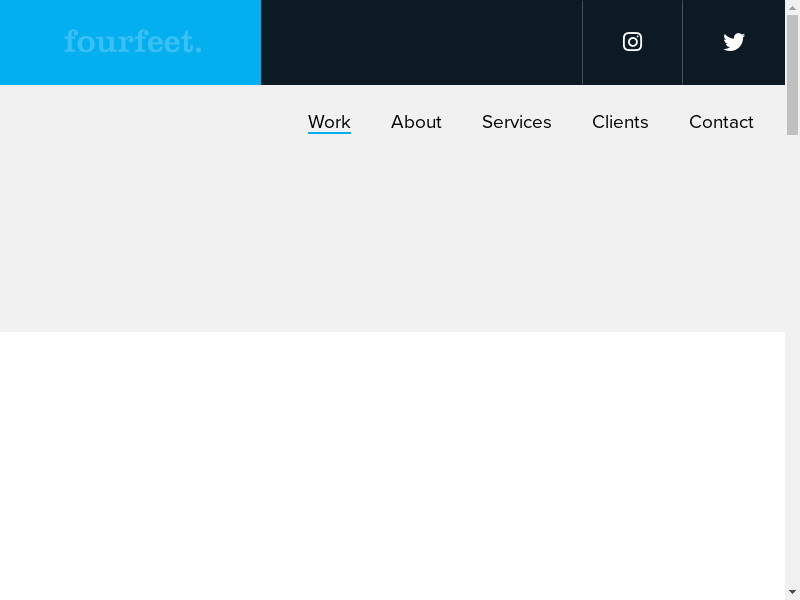Open the Contact page link
This screenshot has height=600, width=800.
click(x=721, y=122)
